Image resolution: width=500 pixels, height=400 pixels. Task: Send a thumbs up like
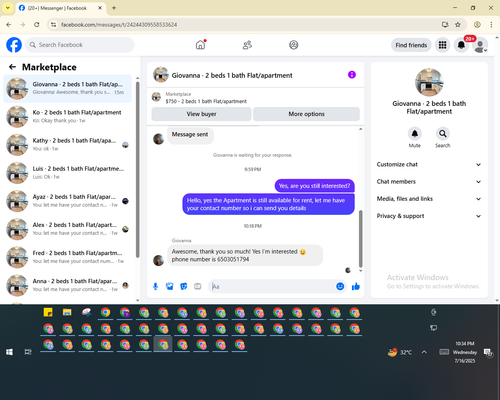click(x=356, y=286)
